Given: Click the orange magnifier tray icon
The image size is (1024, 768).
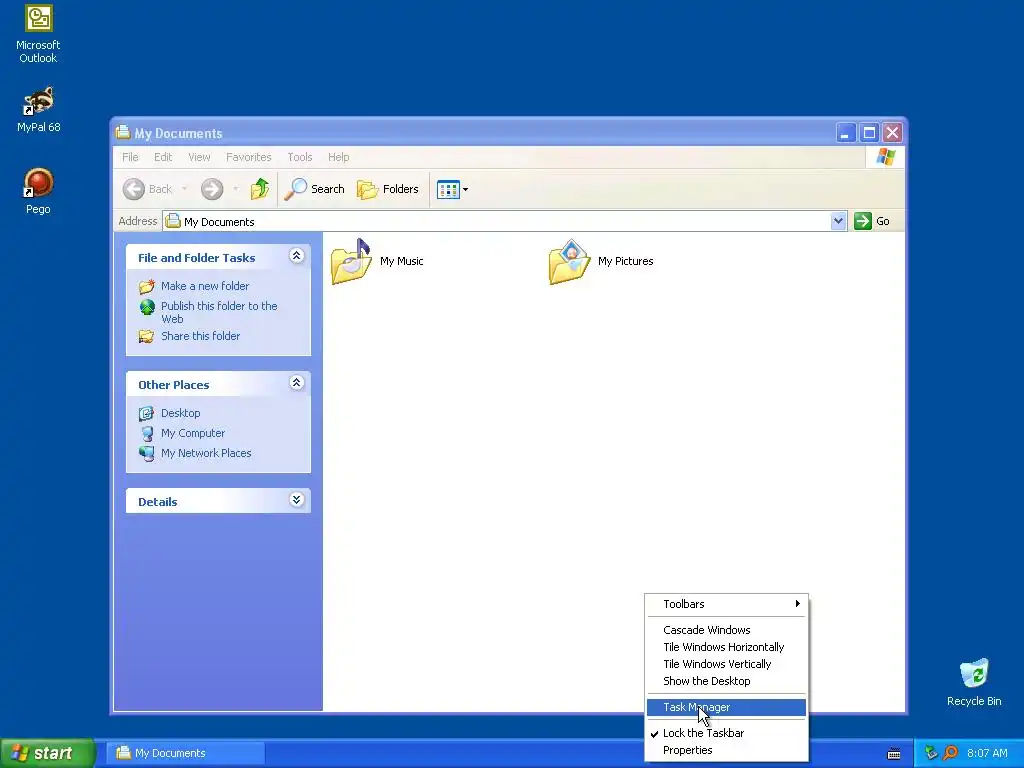Looking at the screenshot, I should click(950, 753).
